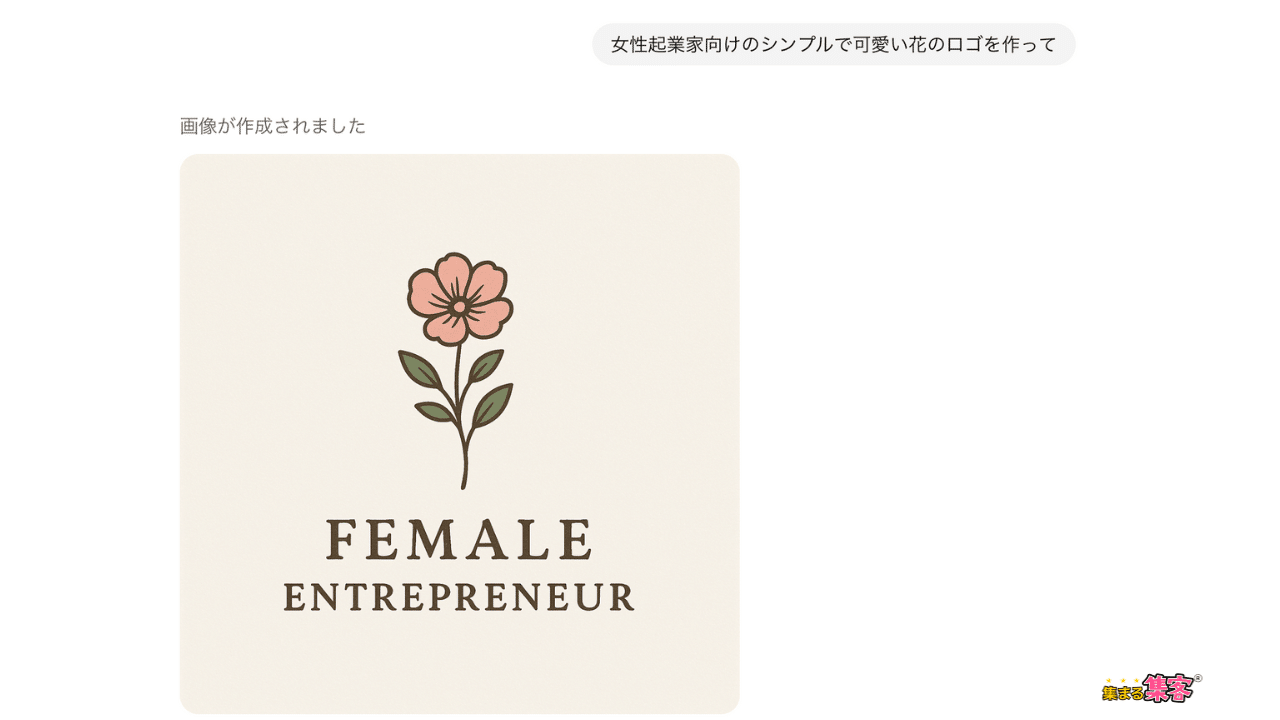Click the 集まる集客 watermark logo

(1151, 688)
